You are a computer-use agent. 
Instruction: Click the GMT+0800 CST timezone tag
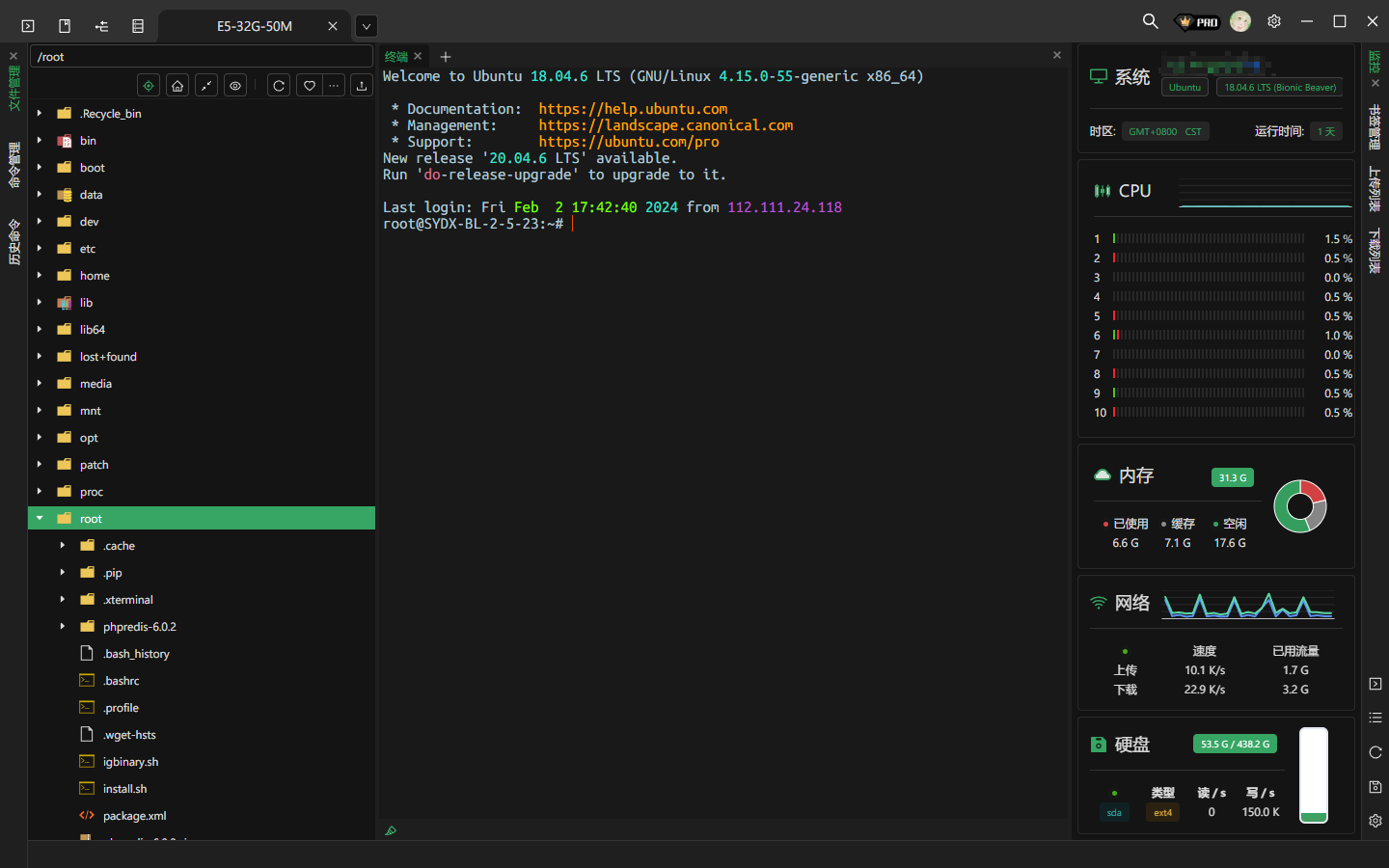[1165, 131]
